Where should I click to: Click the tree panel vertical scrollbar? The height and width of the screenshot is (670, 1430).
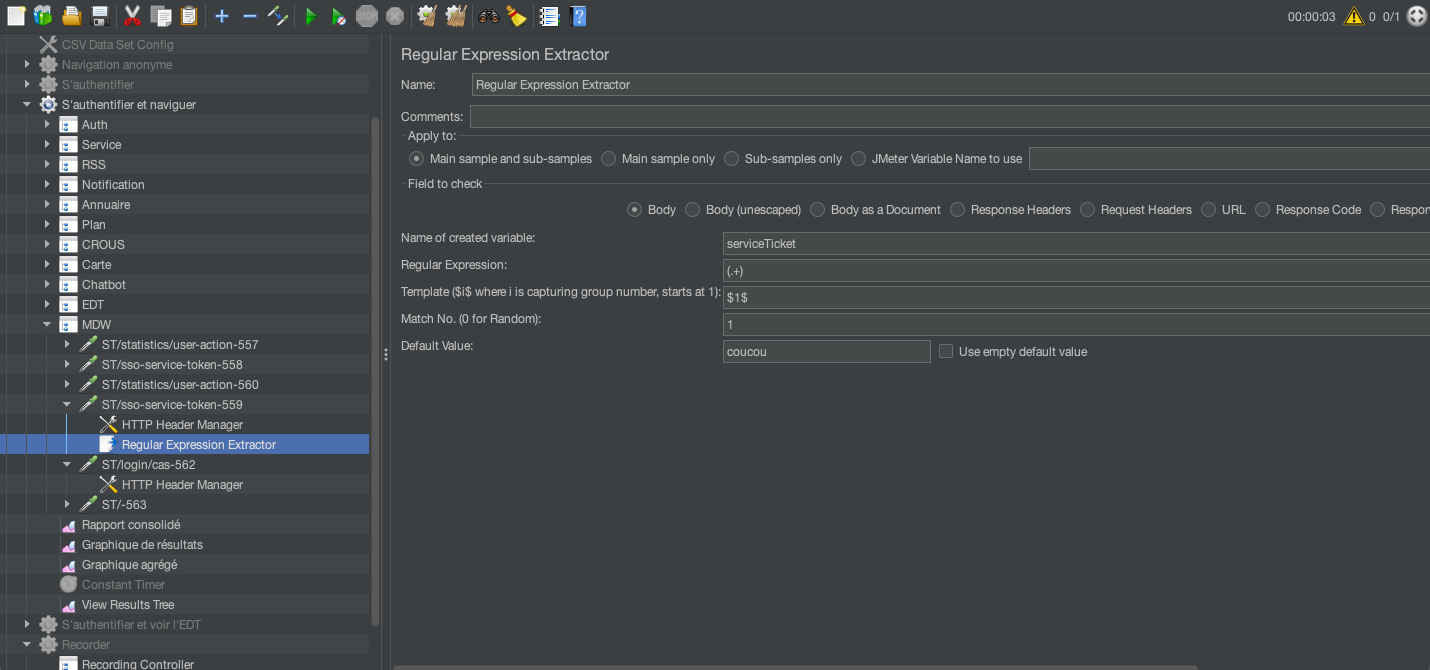click(x=376, y=370)
